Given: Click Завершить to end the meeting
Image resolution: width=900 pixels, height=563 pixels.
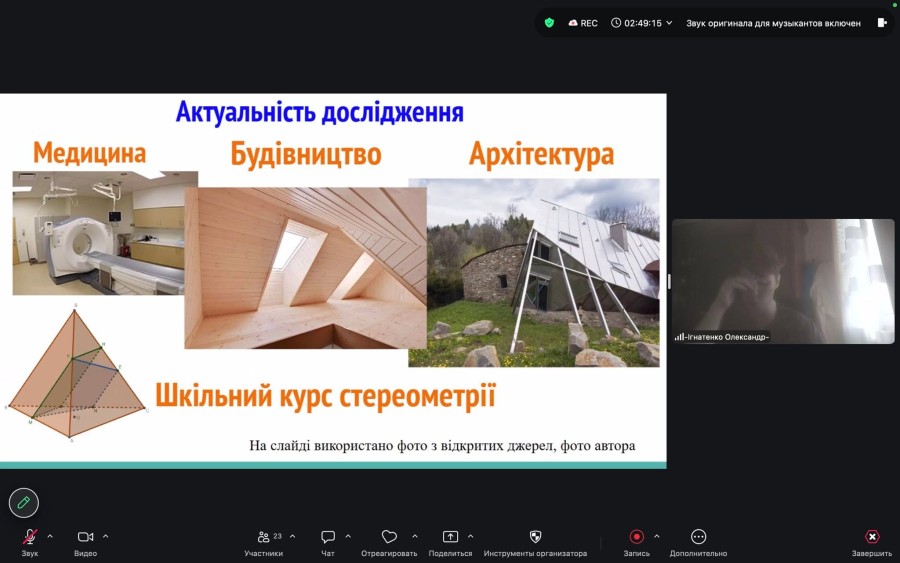Looking at the screenshot, I should [872, 542].
